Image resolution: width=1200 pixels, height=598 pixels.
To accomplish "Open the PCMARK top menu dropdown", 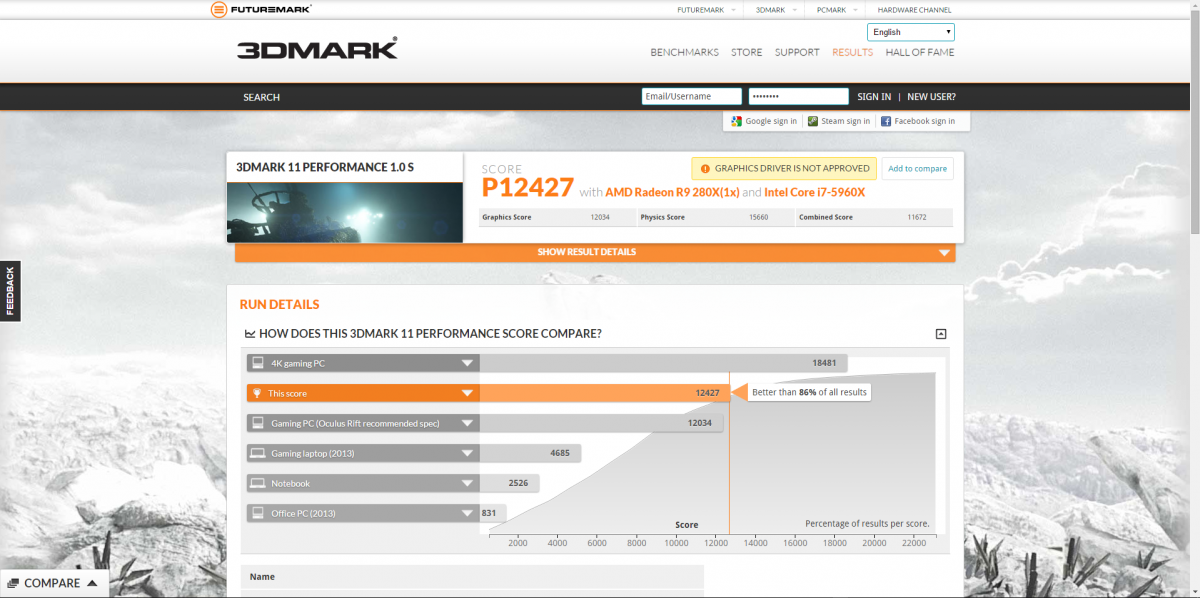I will coord(836,9).
